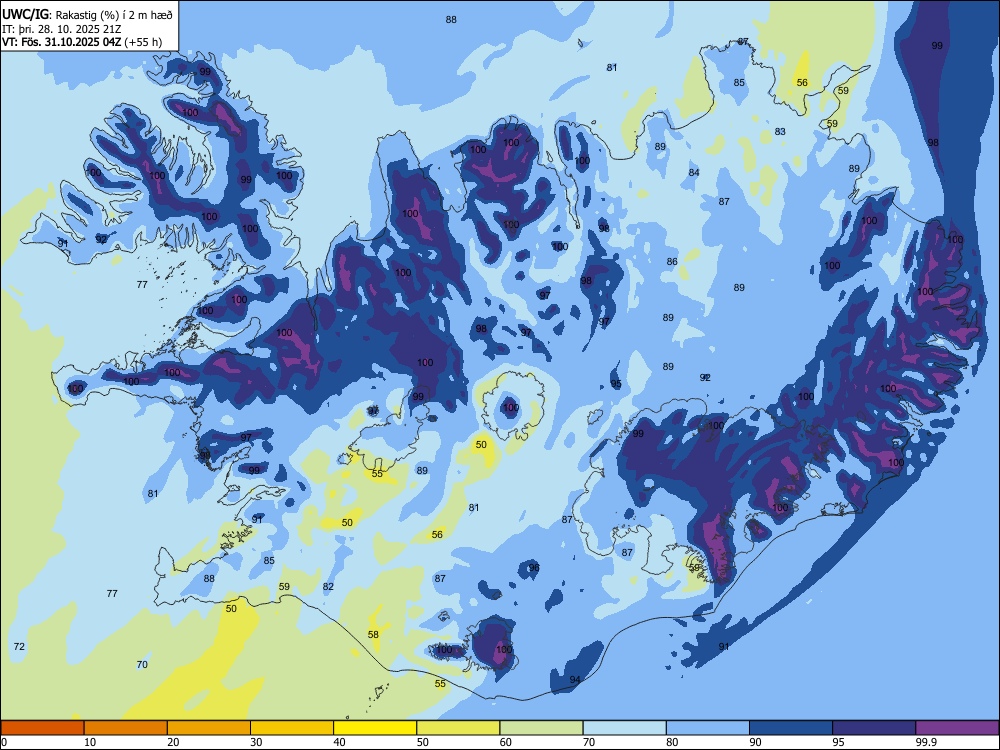Click the orange 10–20 legend color block

[126, 728]
